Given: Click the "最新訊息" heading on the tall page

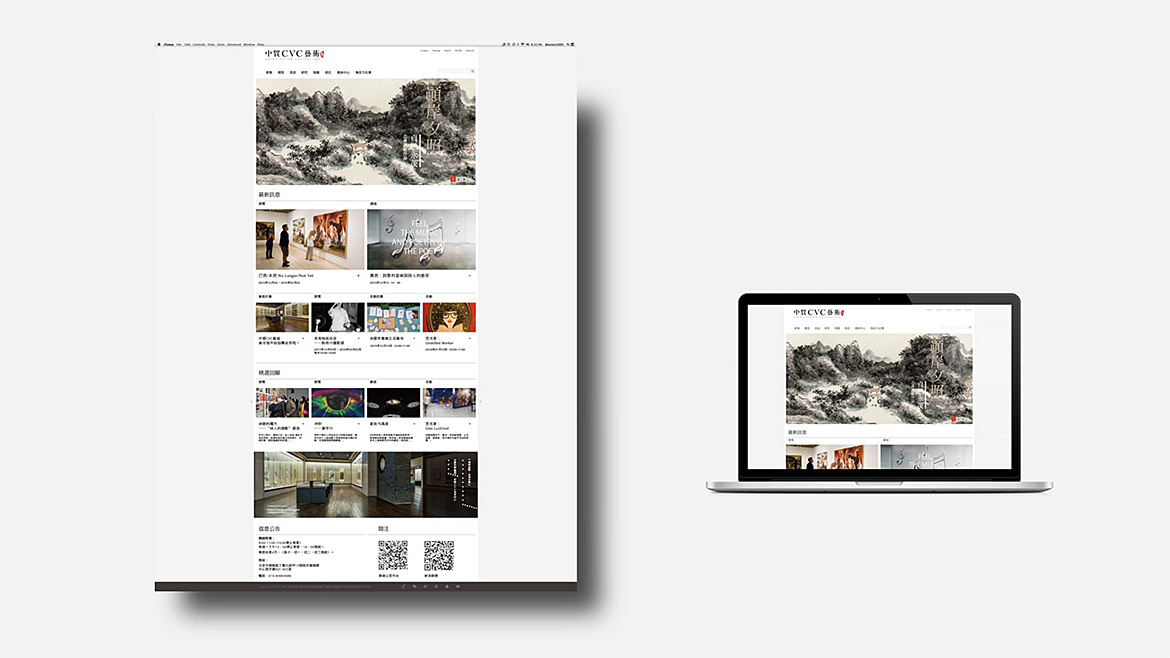Looking at the screenshot, I should click(x=269, y=195).
